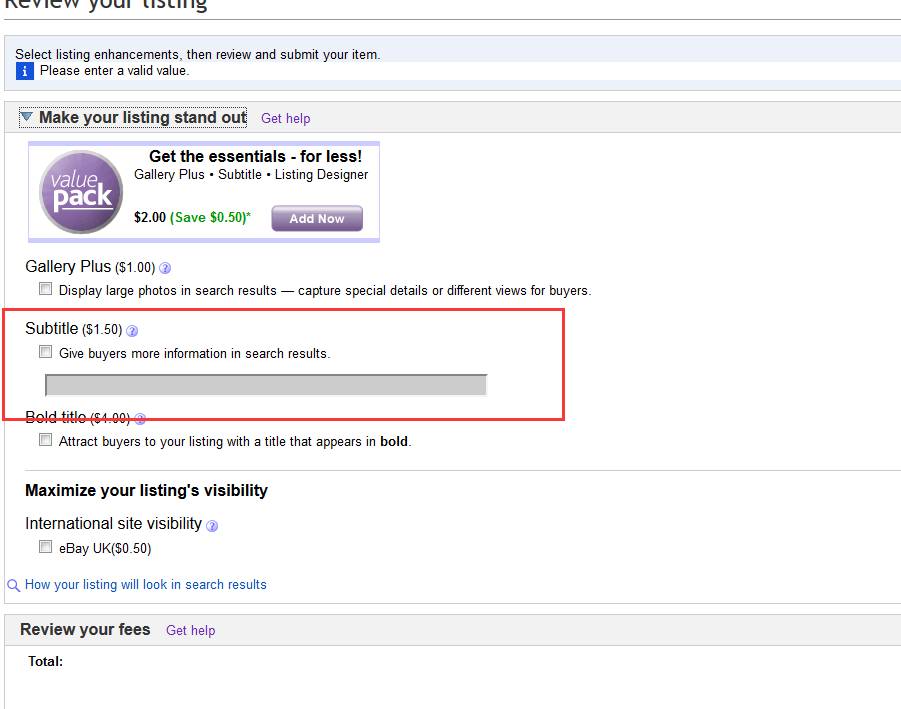Viewport: 901px width, 709px height.
Task: Click the magnifier icon beside search results preview
Action: coord(13,585)
